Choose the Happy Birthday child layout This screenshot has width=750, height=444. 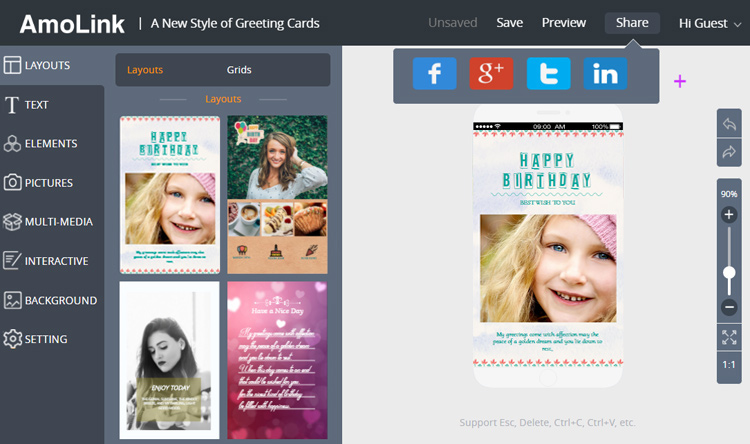[170, 195]
